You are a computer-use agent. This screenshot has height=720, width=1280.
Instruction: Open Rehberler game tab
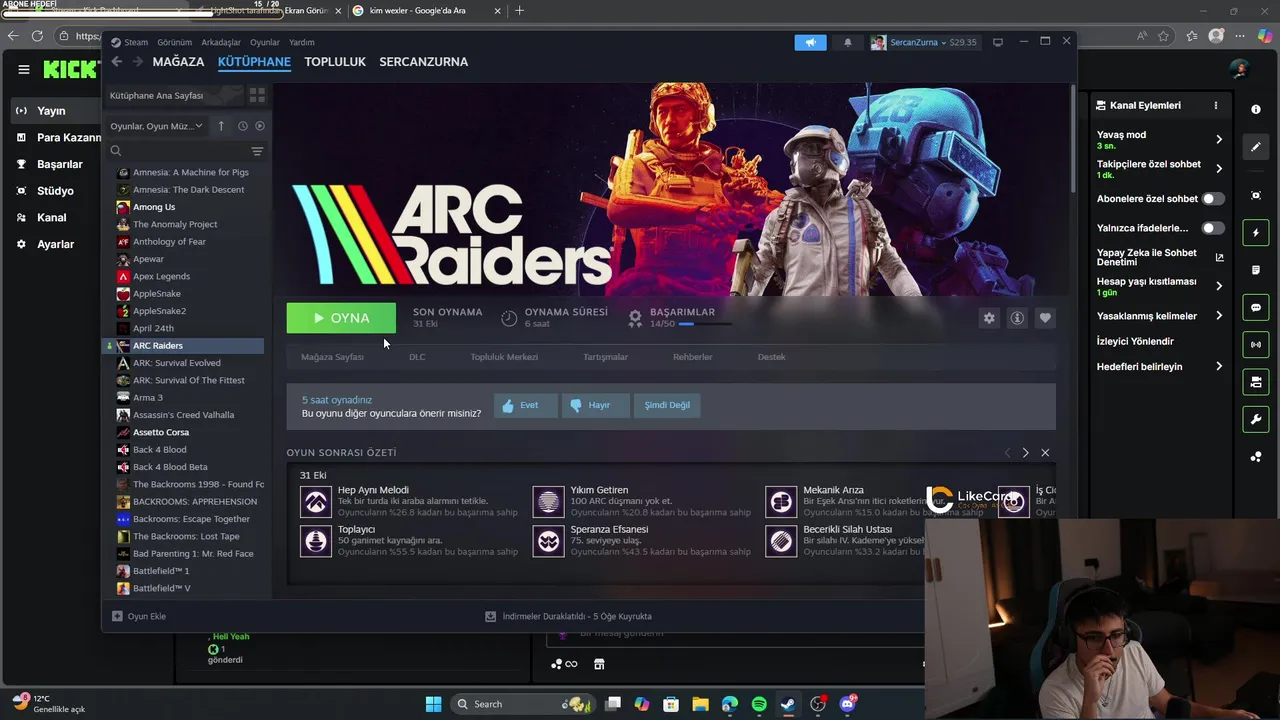tap(692, 357)
